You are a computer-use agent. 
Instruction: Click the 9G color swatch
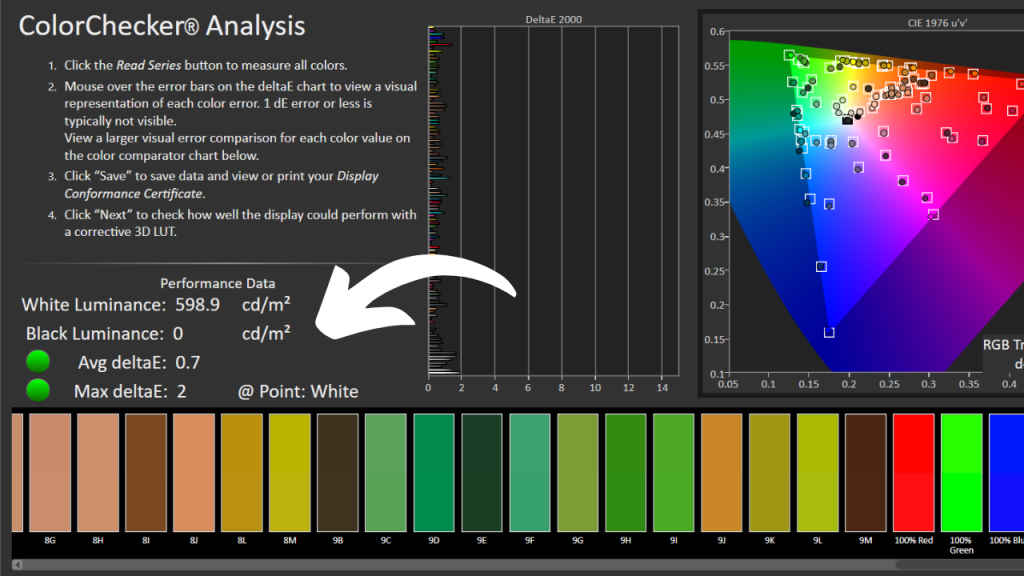(x=578, y=472)
